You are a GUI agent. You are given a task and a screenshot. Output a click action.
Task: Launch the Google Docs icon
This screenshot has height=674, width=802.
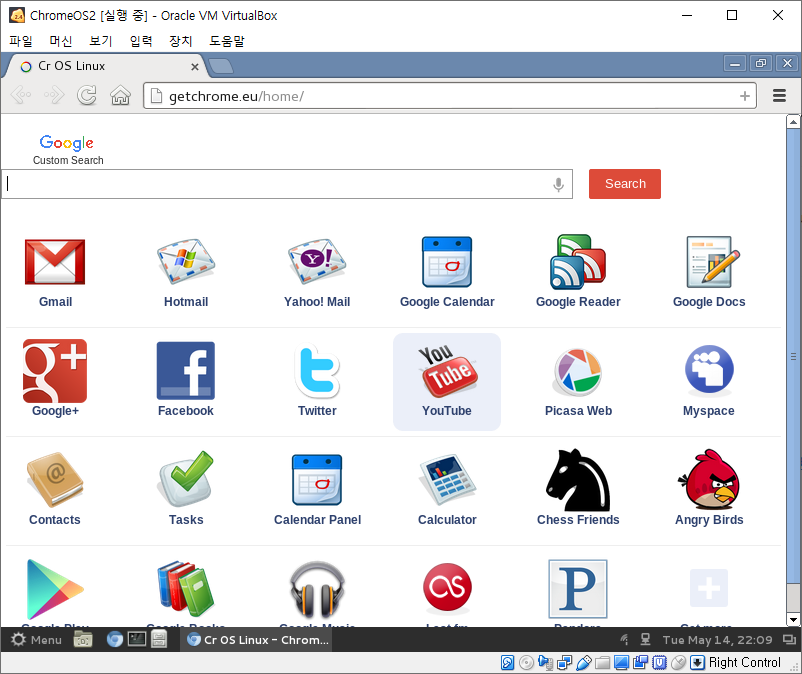[x=713, y=262]
